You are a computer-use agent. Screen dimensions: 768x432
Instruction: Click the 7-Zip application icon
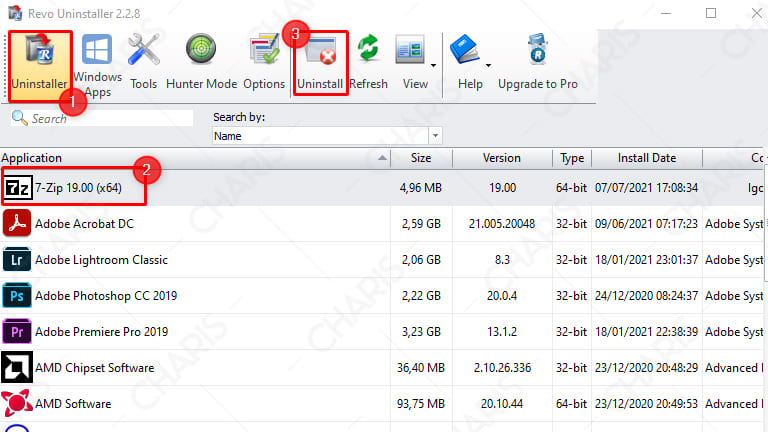coord(18,188)
